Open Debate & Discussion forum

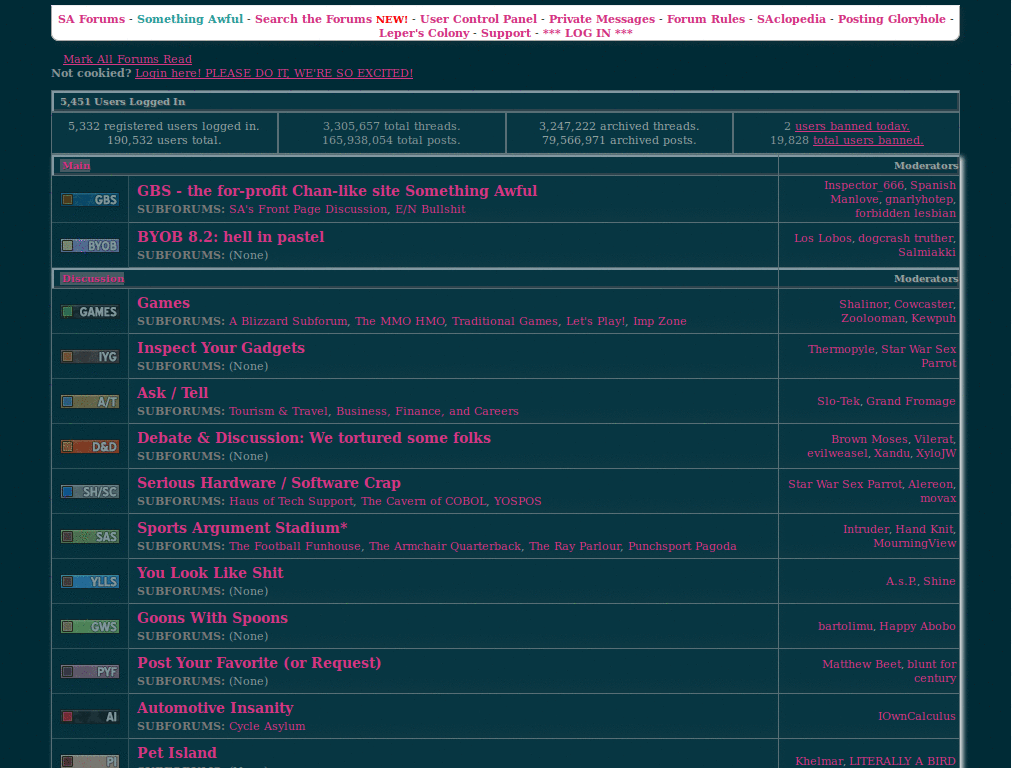[x=314, y=438]
